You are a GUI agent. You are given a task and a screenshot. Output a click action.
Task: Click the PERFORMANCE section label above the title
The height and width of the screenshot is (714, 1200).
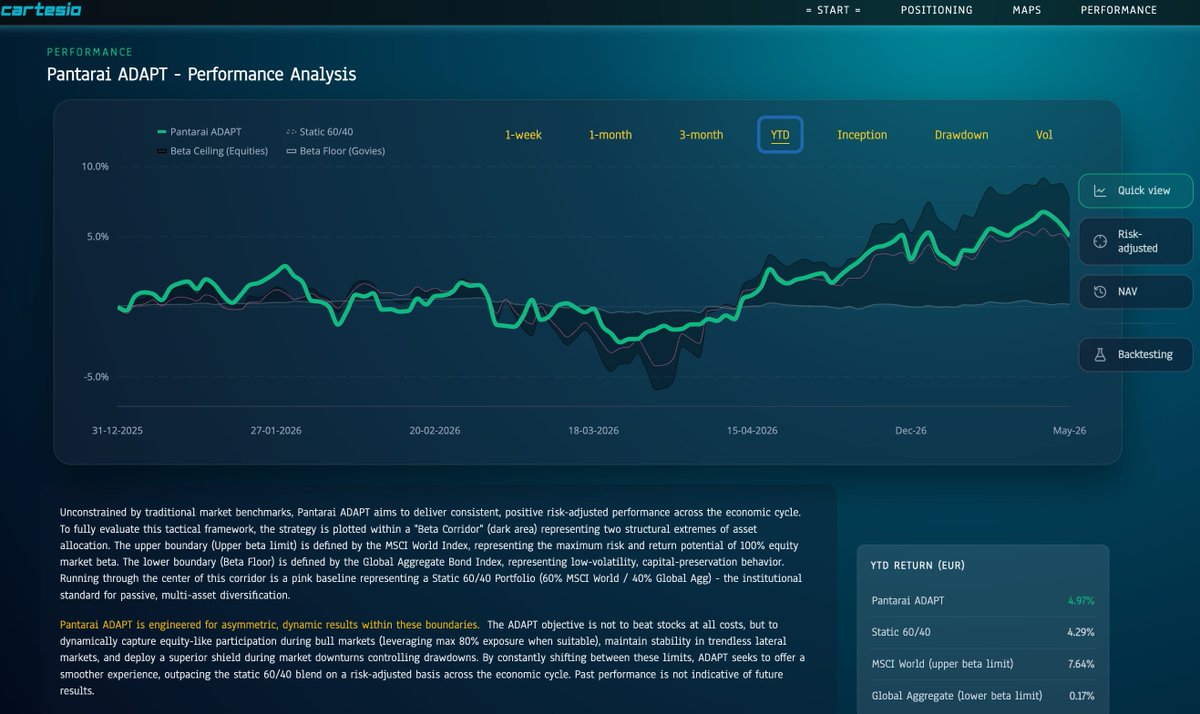coord(90,52)
